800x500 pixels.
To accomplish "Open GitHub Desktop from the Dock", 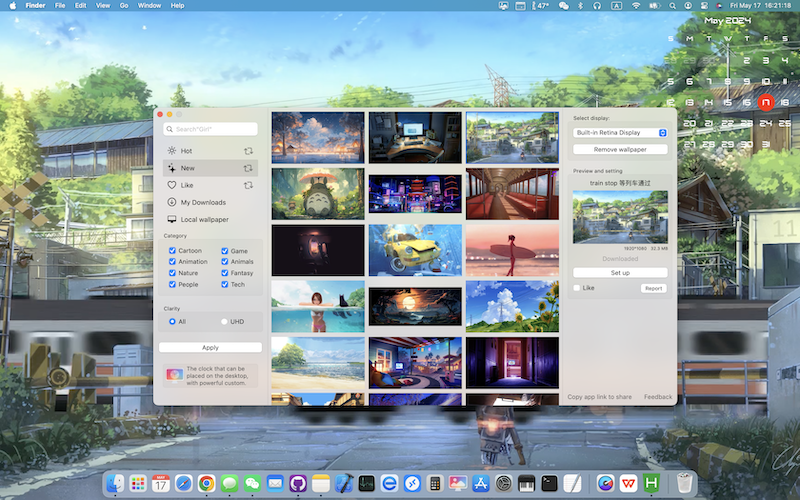I will pyautogui.click(x=298, y=483).
